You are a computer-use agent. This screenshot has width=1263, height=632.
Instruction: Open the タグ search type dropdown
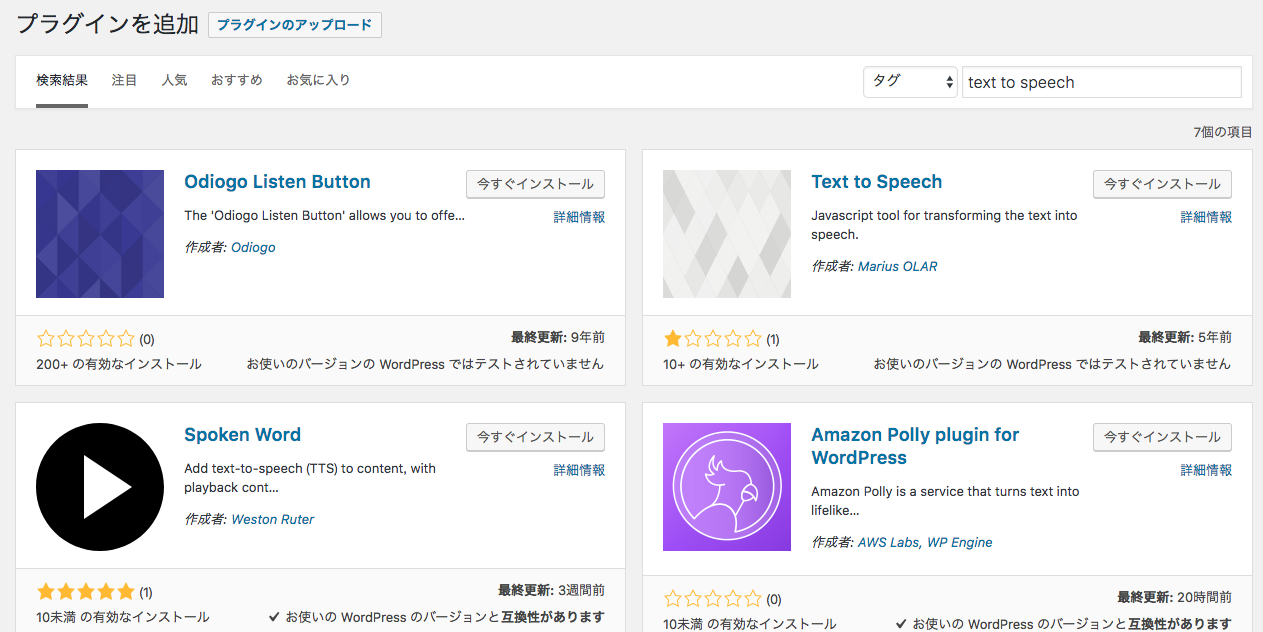[910, 82]
